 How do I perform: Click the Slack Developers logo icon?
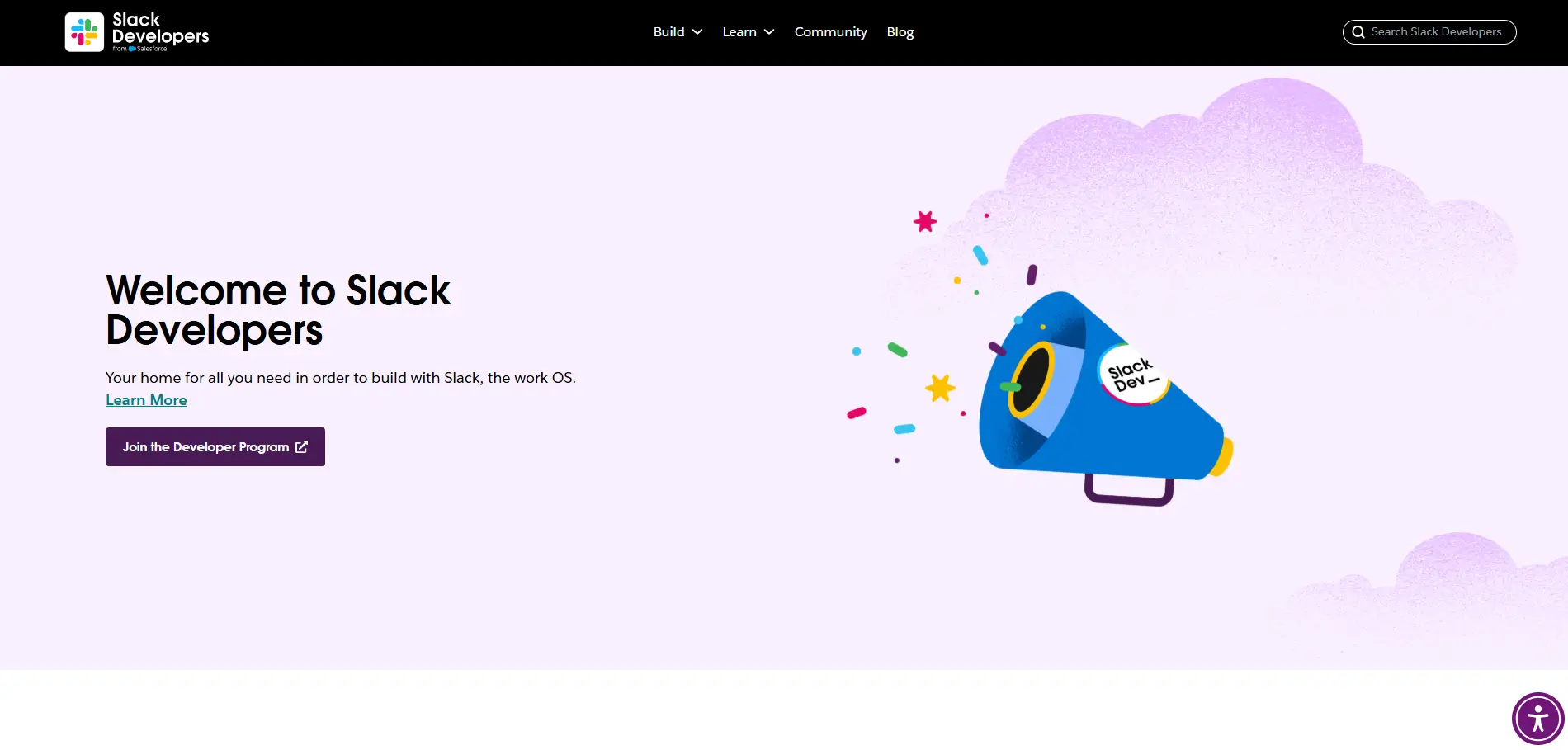84,32
